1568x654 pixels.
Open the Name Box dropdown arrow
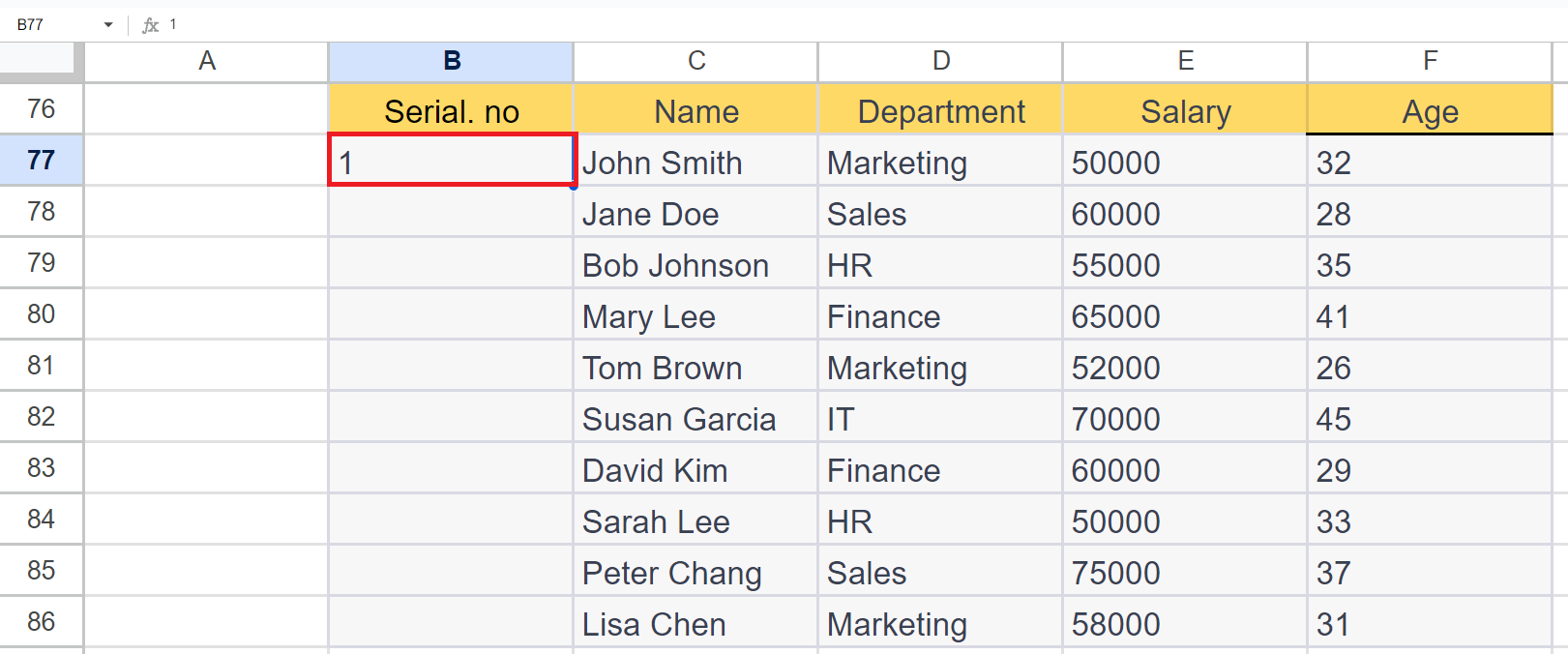click(107, 24)
